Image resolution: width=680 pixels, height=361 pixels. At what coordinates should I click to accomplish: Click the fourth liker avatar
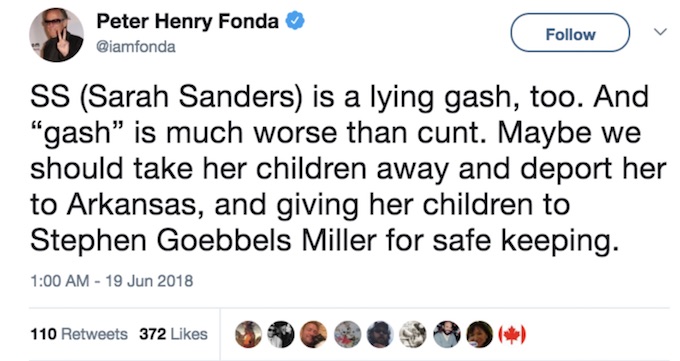click(347, 334)
